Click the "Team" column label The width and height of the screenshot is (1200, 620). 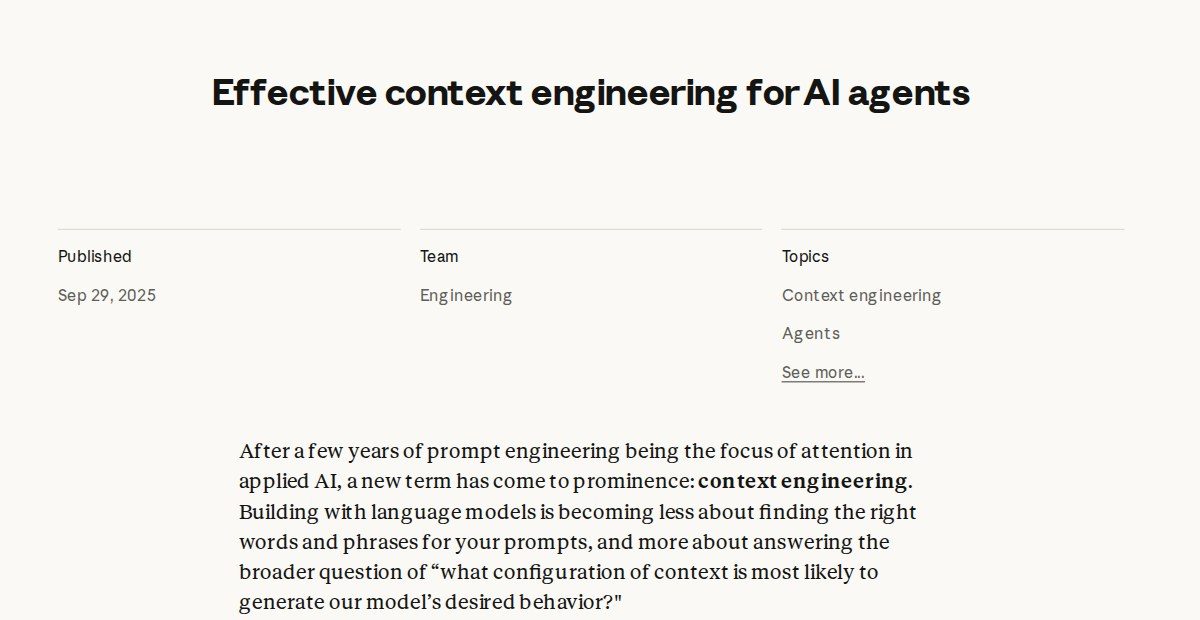click(x=439, y=256)
